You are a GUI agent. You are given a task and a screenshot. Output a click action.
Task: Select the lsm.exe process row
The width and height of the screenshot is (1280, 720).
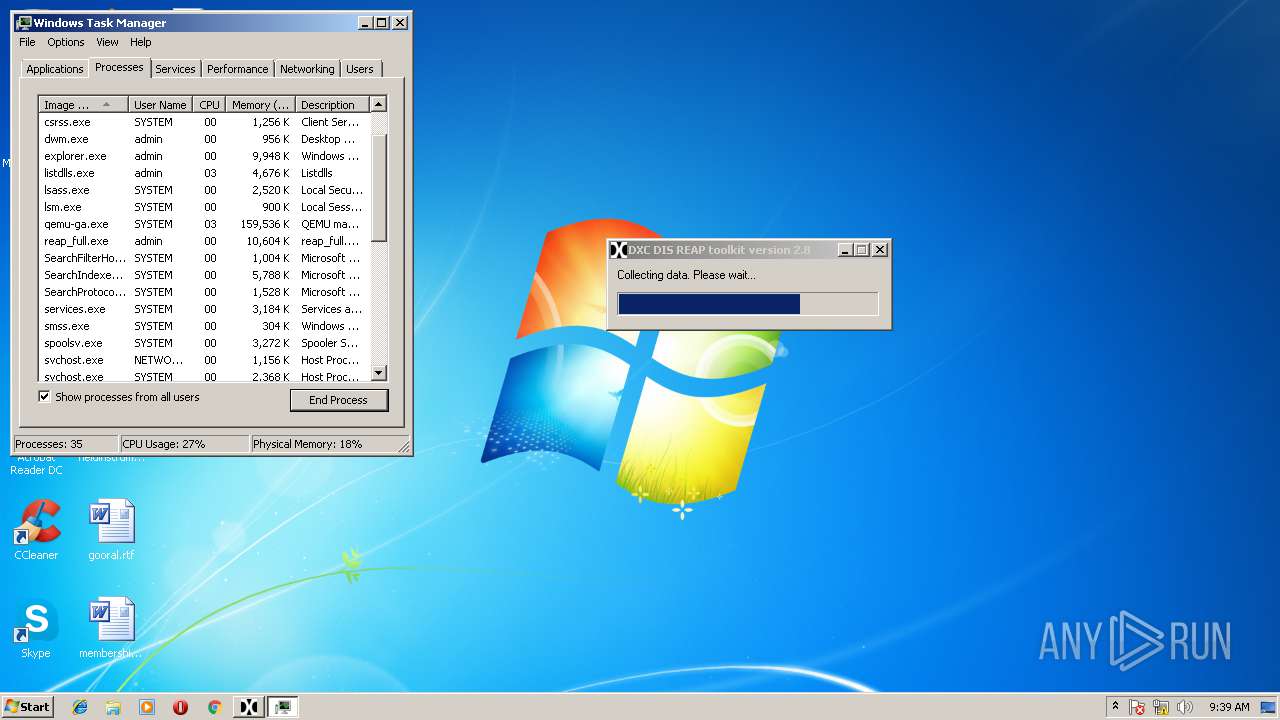[x=204, y=207]
